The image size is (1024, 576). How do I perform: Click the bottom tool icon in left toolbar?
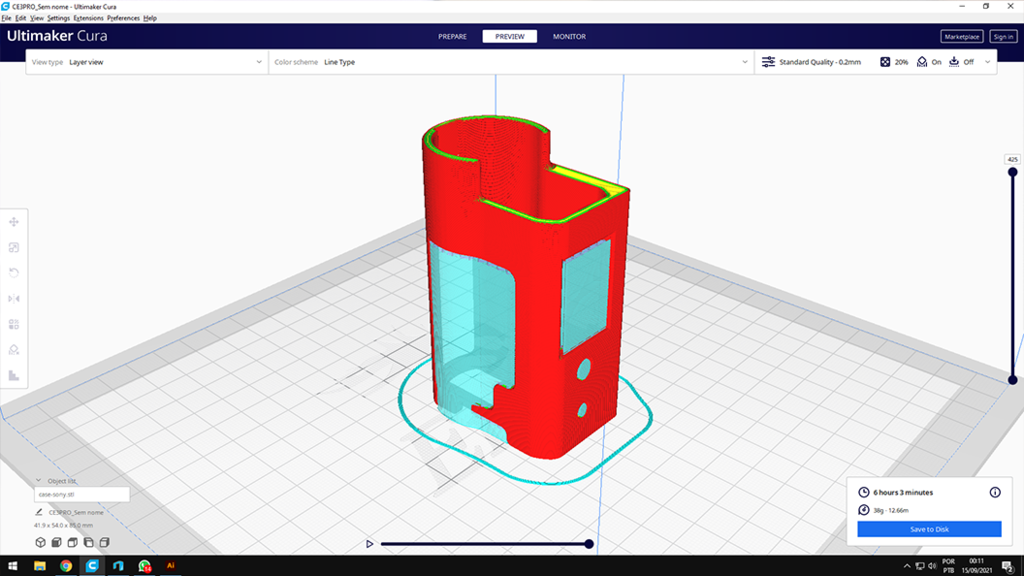pos(14,375)
